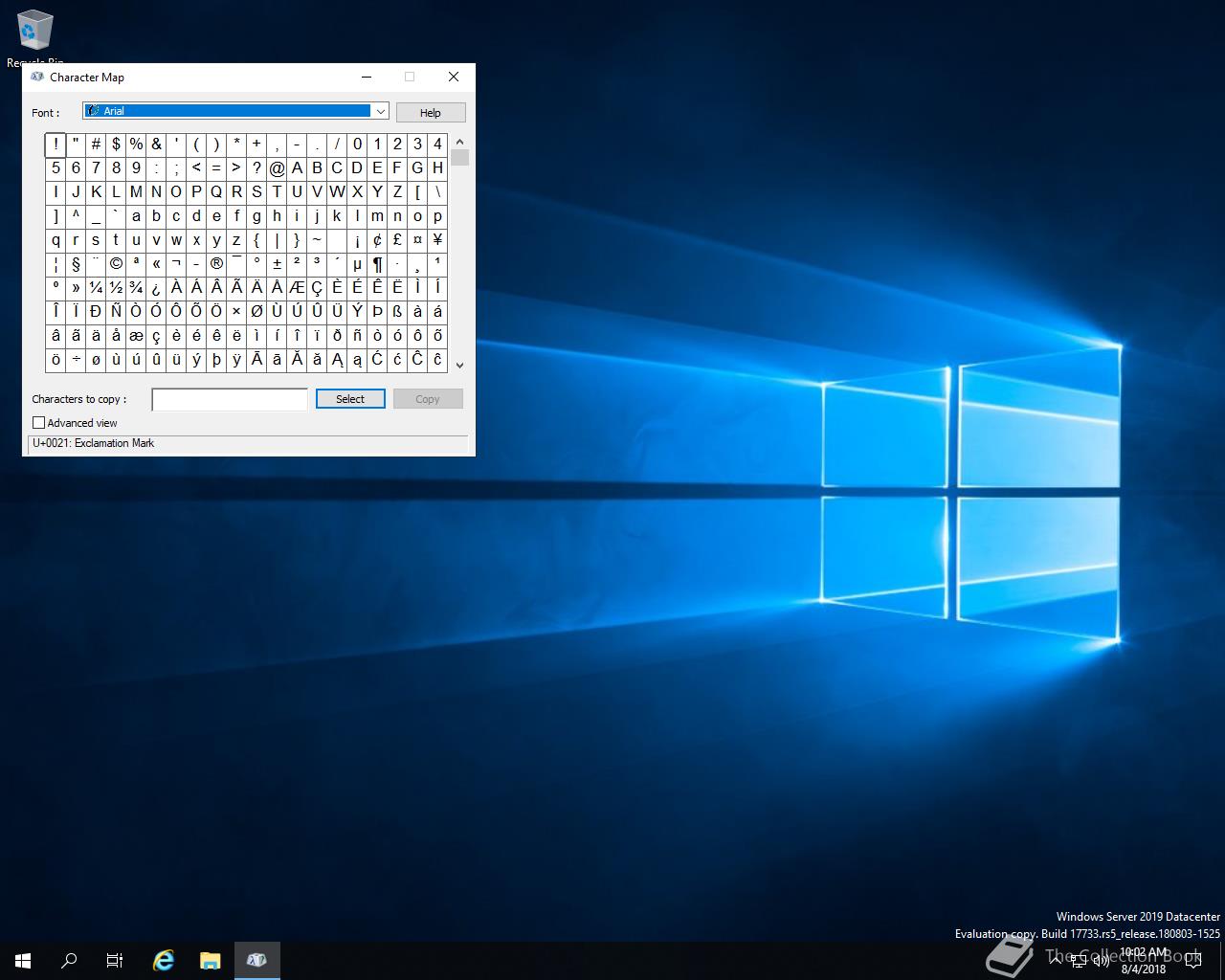Viewport: 1225px width, 980px height.
Task: Focus the Characters to copy field
Action: [230, 399]
